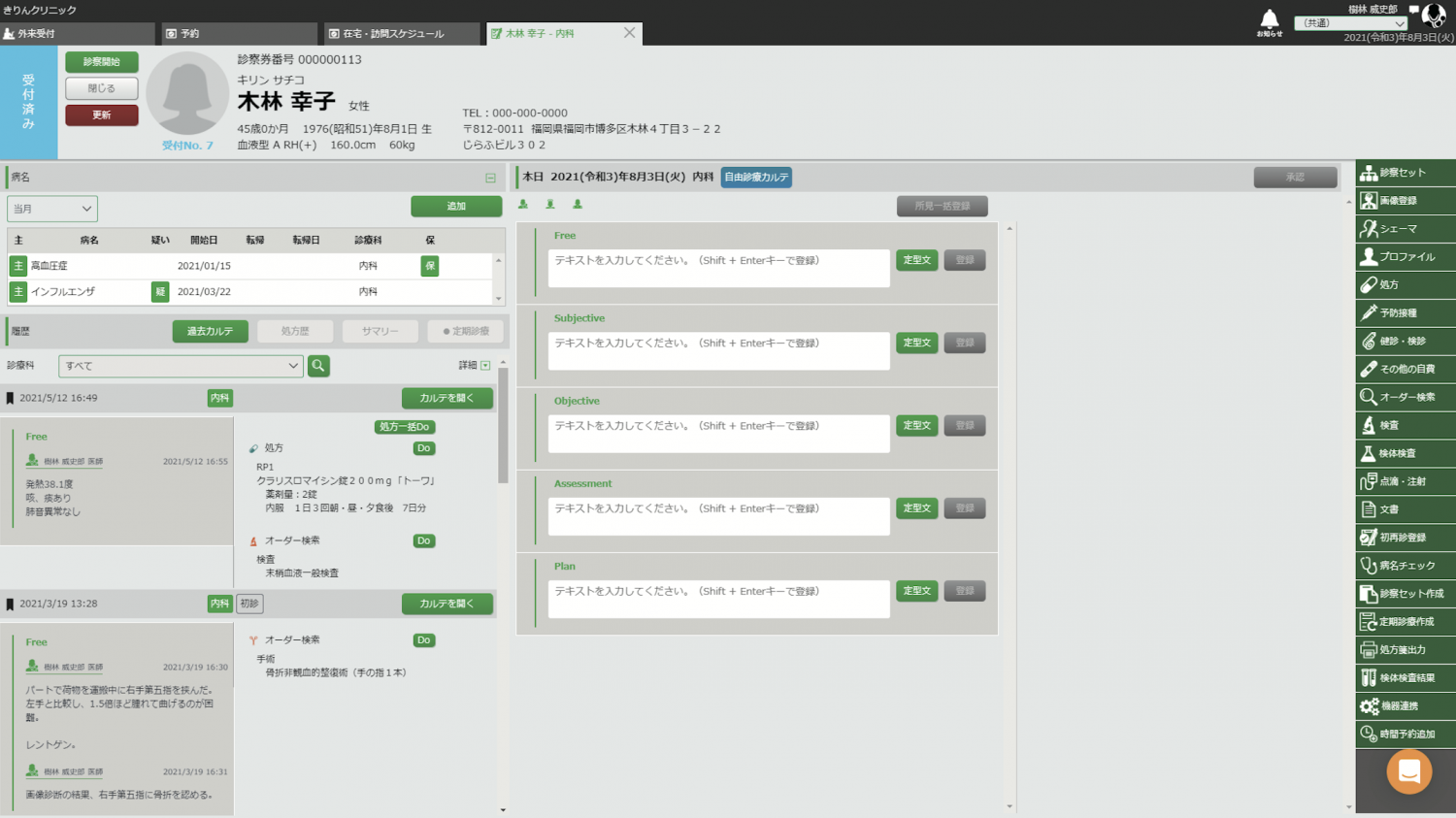Image resolution: width=1456 pixels, height=818 pixels.
Task: Click the 診察開始 button
Action: 102,62
